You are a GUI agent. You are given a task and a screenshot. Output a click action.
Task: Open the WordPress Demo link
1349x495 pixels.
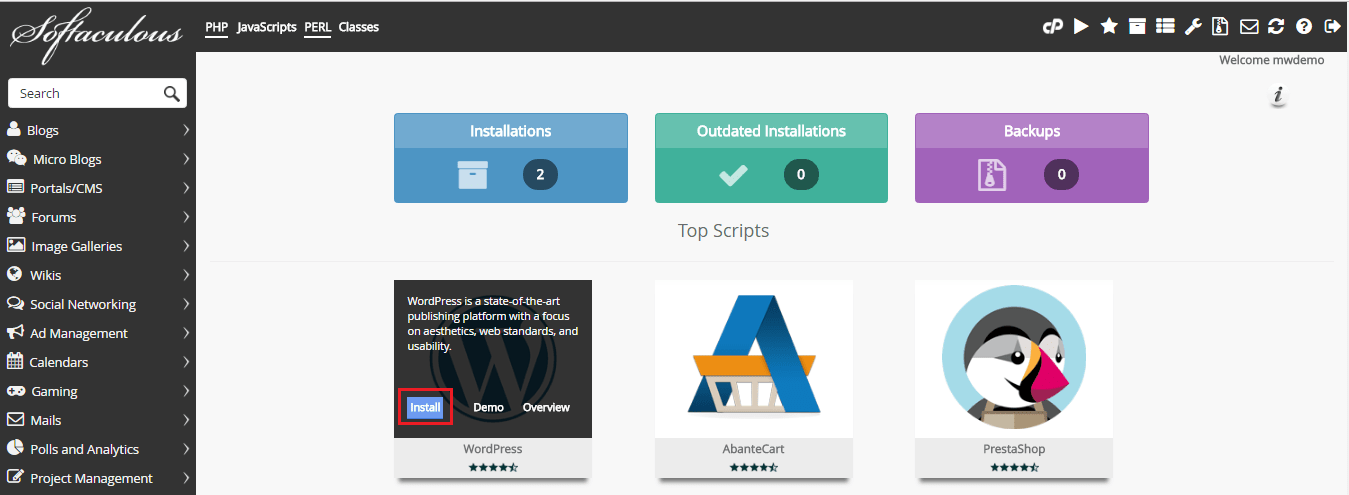pyautogui.click(x=488, y=407)
